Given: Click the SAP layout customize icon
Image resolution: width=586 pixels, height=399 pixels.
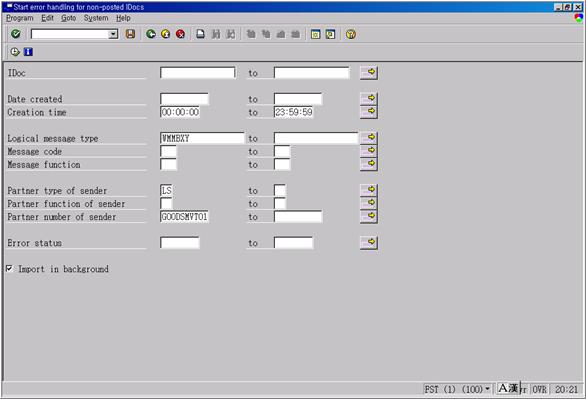Looking at the screenshot, I should click(579, 18).
